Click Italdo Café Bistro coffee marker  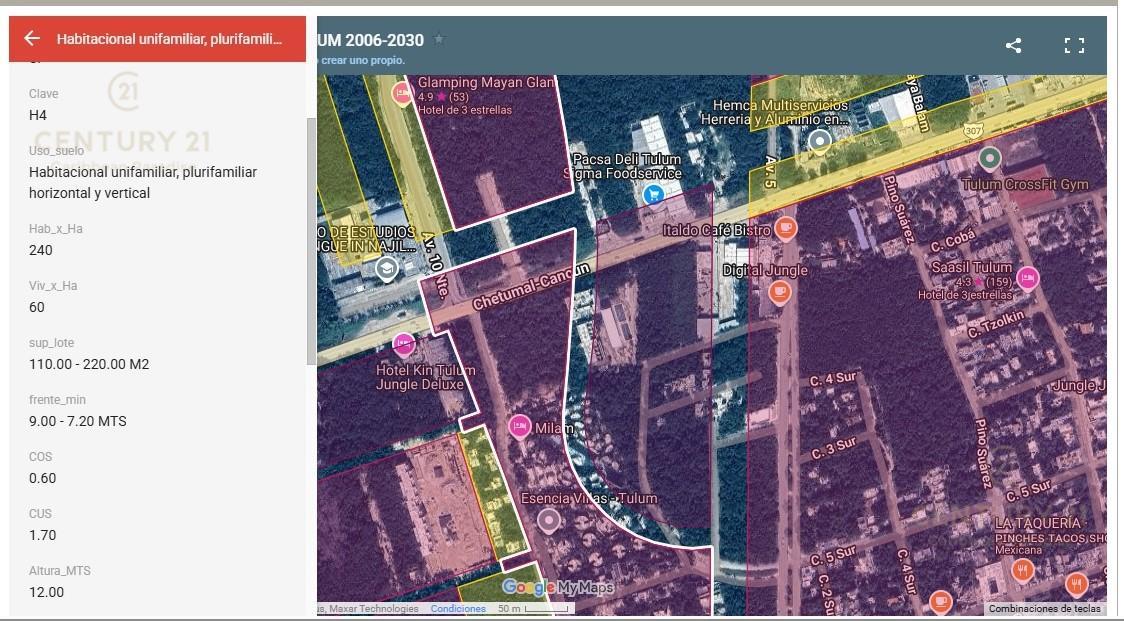click(x=786, y=229)
